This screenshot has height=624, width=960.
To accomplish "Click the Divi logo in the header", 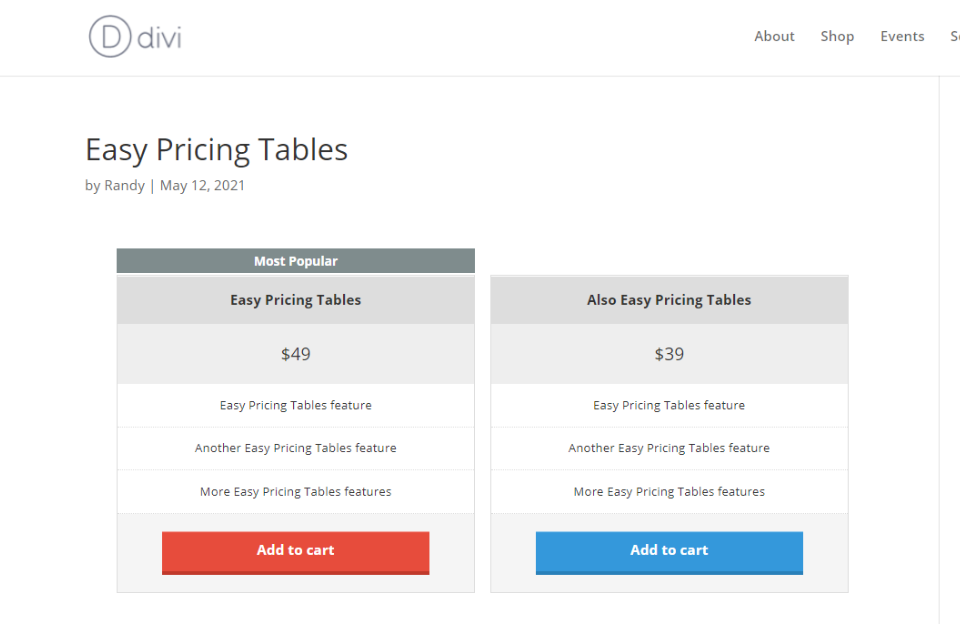I will 134,36.
